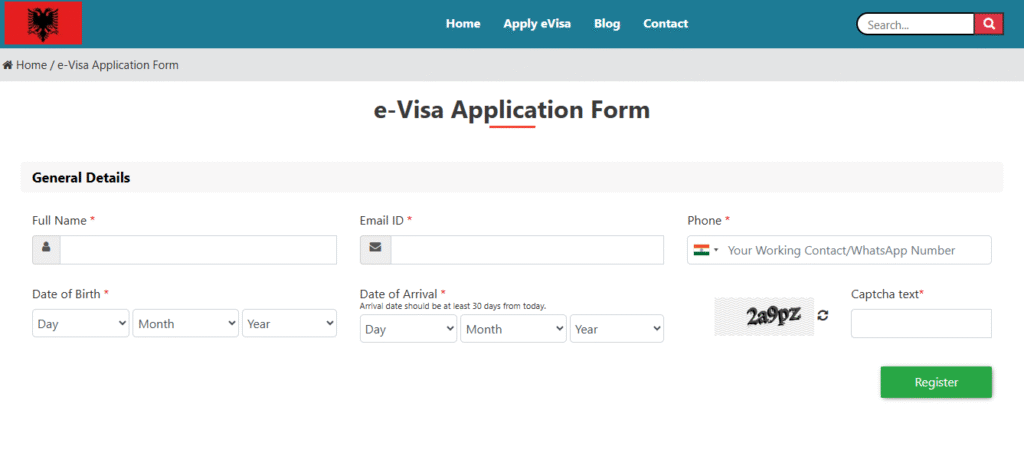Open the Blog menu item

click(x=607, y=24)
